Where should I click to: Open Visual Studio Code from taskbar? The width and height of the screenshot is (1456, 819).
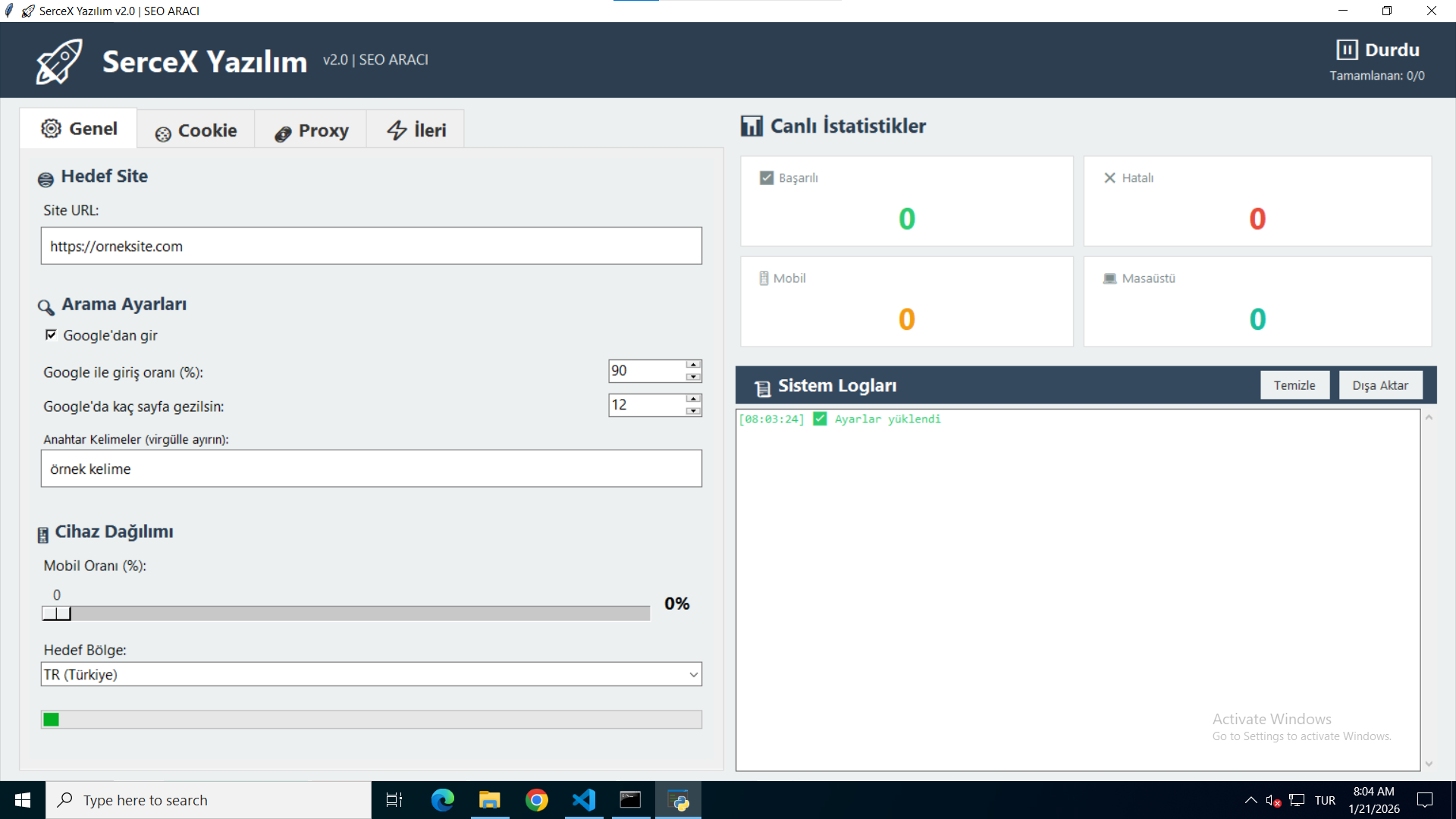pyautogui.click(x=584, y=800)
